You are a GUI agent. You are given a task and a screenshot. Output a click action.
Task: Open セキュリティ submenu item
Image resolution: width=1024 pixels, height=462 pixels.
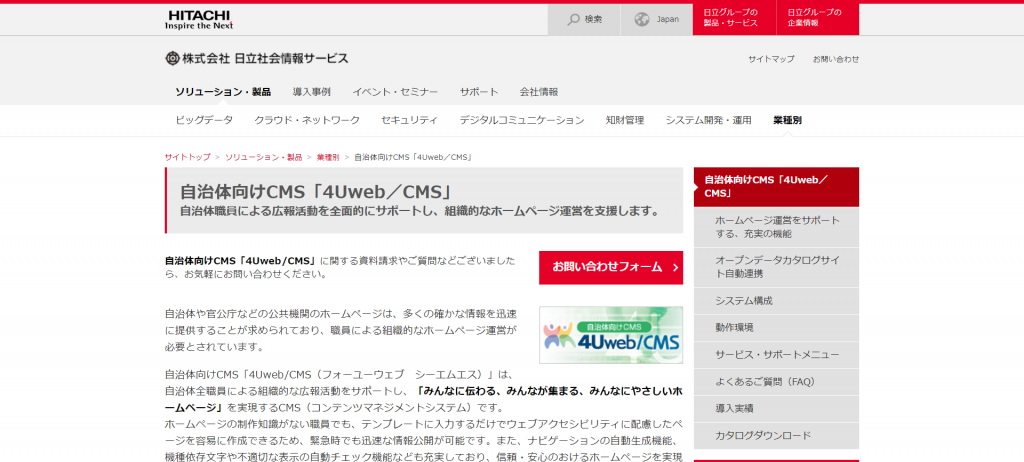pos(409,120)
